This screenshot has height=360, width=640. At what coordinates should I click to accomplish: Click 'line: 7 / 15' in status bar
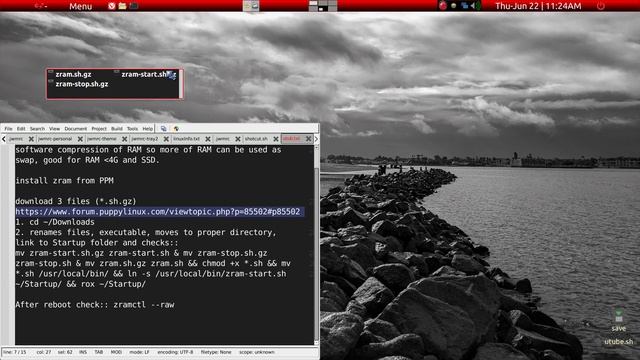[15, 352]
